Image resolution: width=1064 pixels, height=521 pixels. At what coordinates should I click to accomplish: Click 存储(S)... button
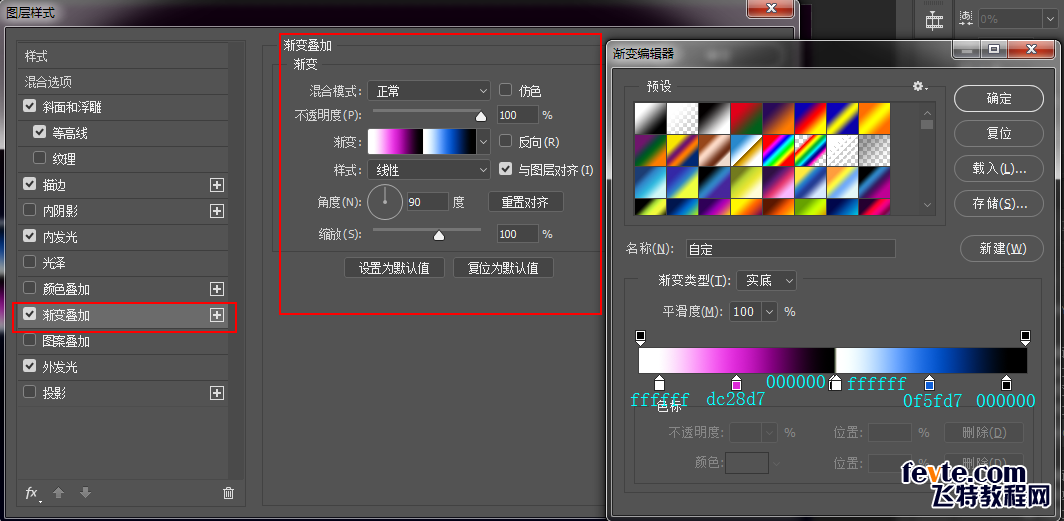click(x=998, y=204)
